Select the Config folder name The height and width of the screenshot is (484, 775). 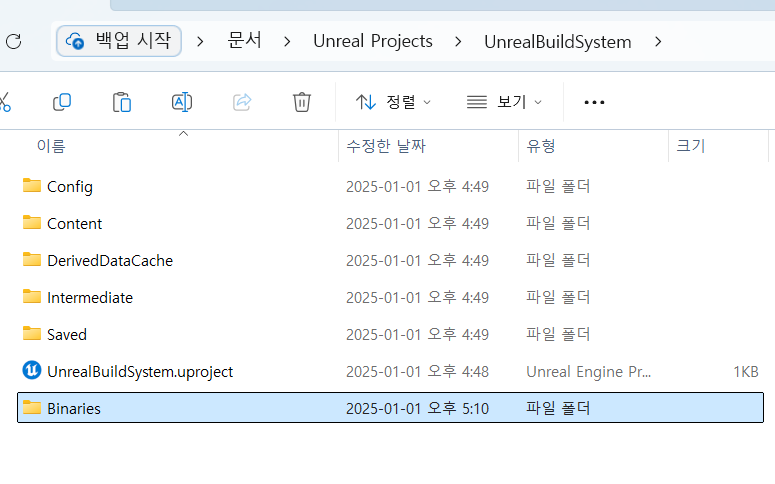tap(70, 187)
